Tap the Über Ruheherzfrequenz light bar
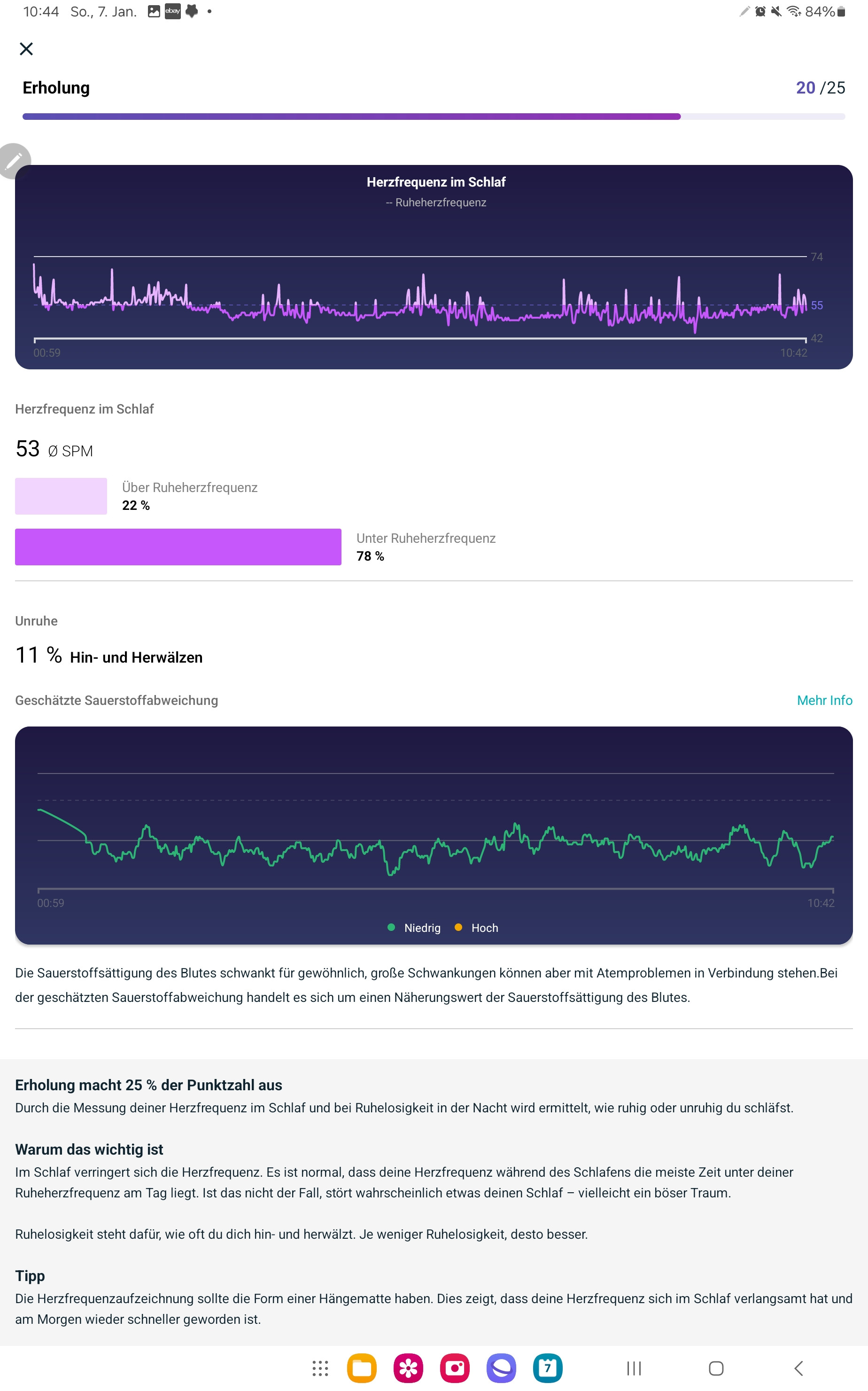868x1391 pixels. pos(61,496)
